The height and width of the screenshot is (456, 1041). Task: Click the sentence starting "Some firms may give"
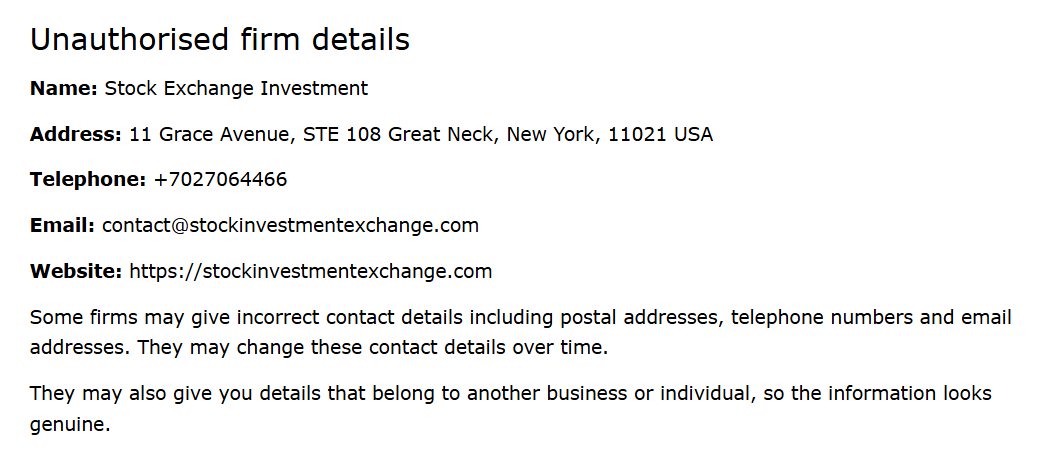[300, 318]
